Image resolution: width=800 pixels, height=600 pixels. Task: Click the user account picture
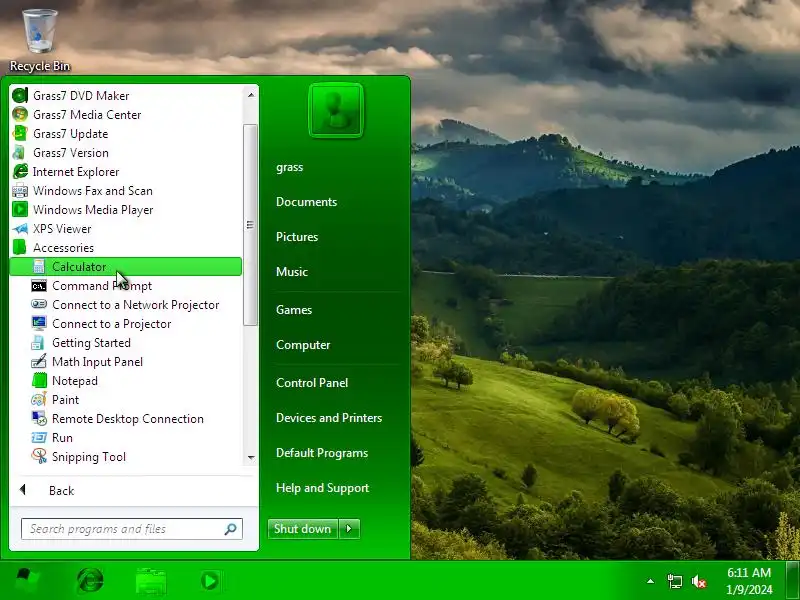tap(336, 110)
